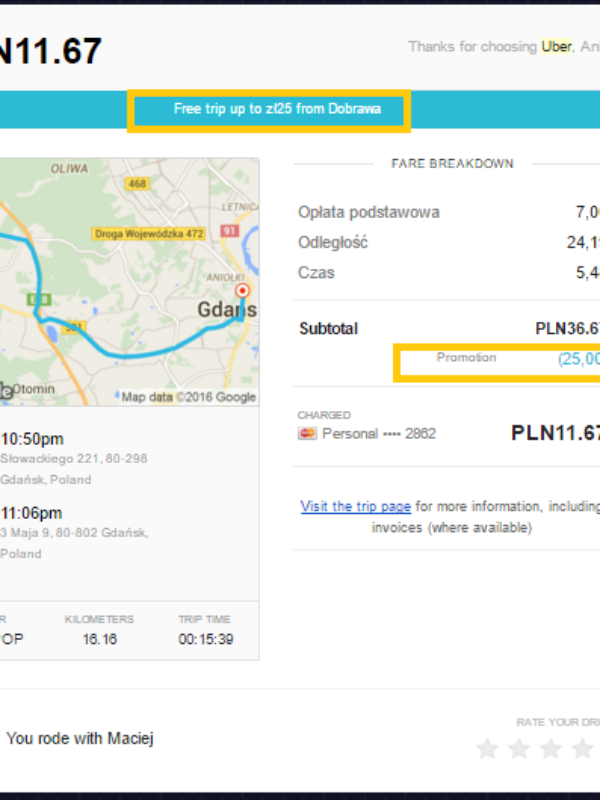Click the first rating star
The image size is (600, 800).
487,748
